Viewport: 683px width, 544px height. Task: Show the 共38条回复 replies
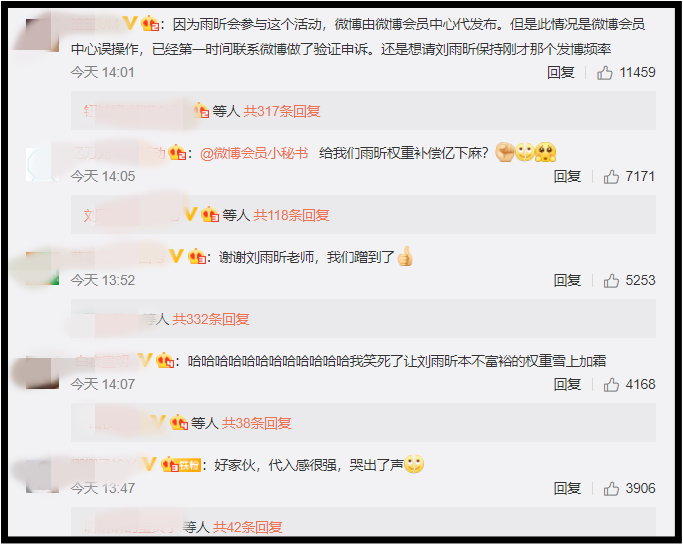point(257,423)
